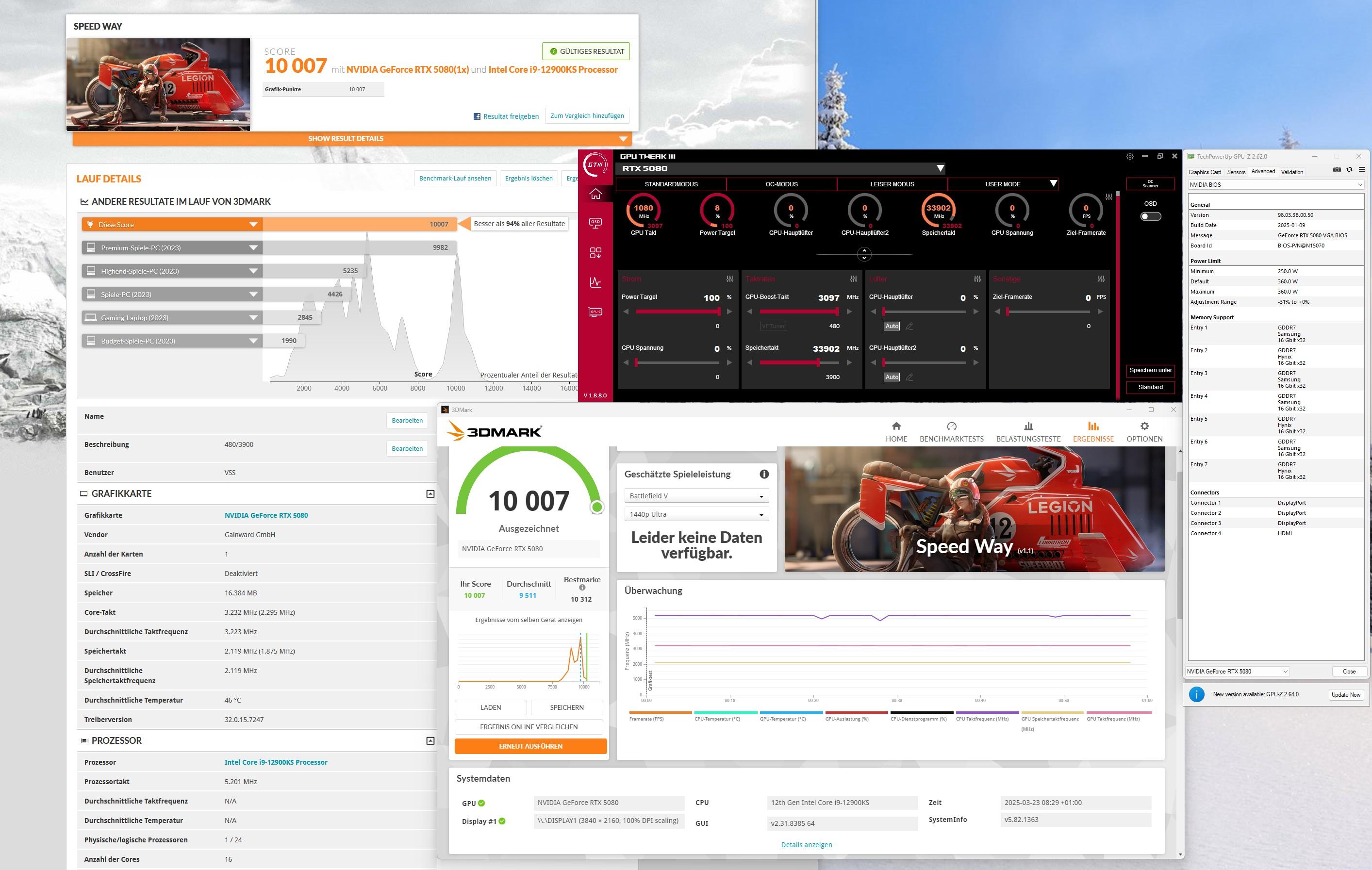Click the ERNEUT AUSFÜHREN button
Viewport: 1372px width, 870px height.
coord(530,746)
